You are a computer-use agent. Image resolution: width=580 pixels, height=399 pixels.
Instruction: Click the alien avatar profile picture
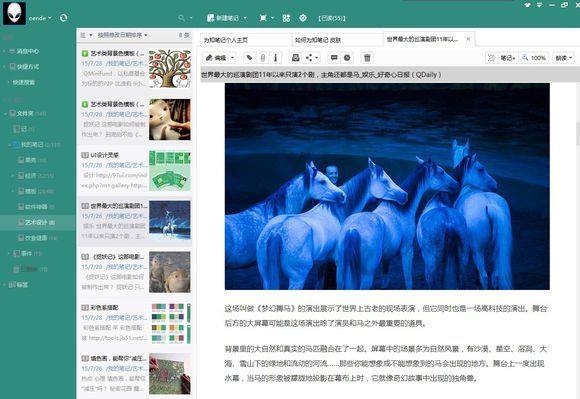(x=14, y=13)
